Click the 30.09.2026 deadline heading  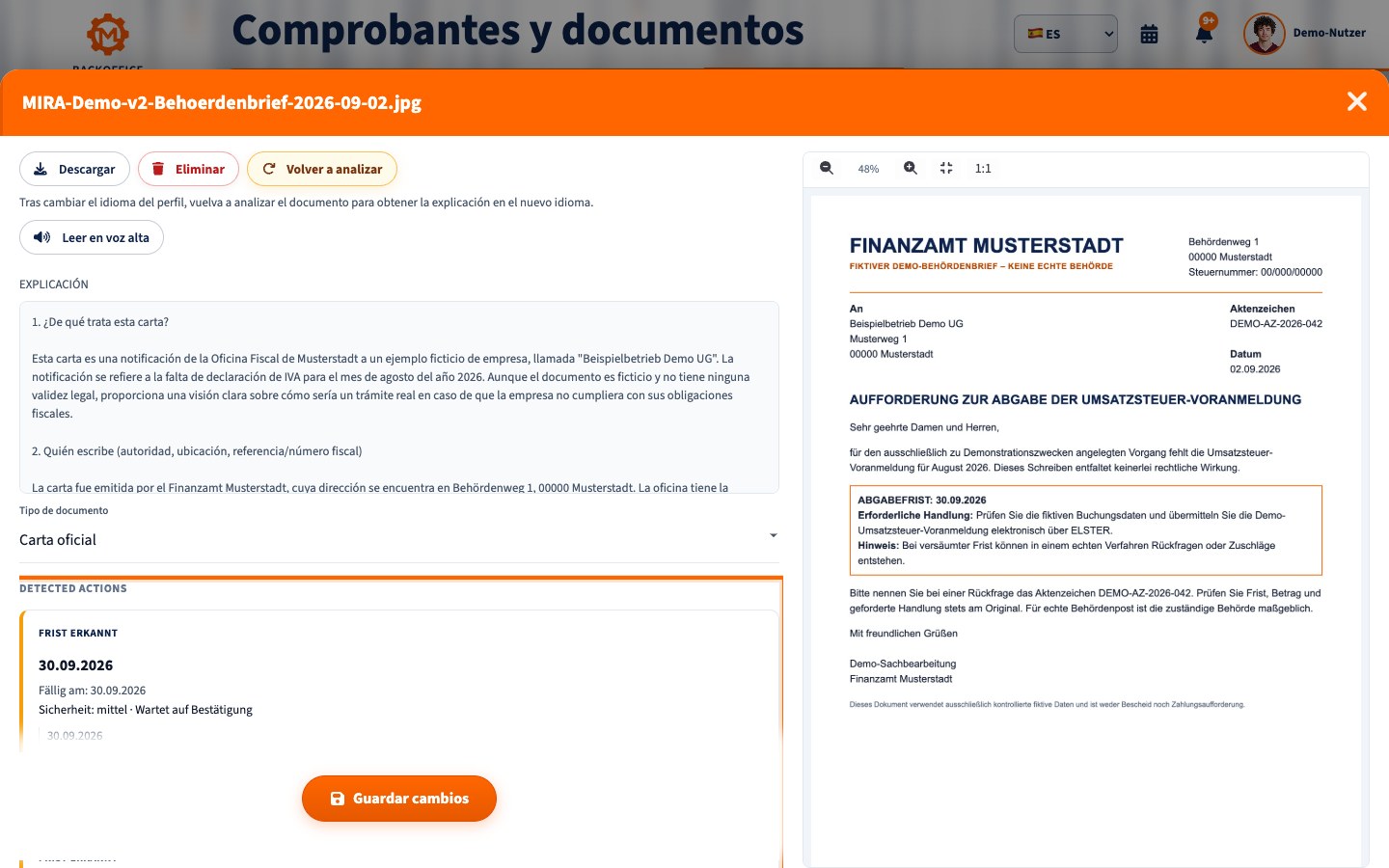(75, 665)
